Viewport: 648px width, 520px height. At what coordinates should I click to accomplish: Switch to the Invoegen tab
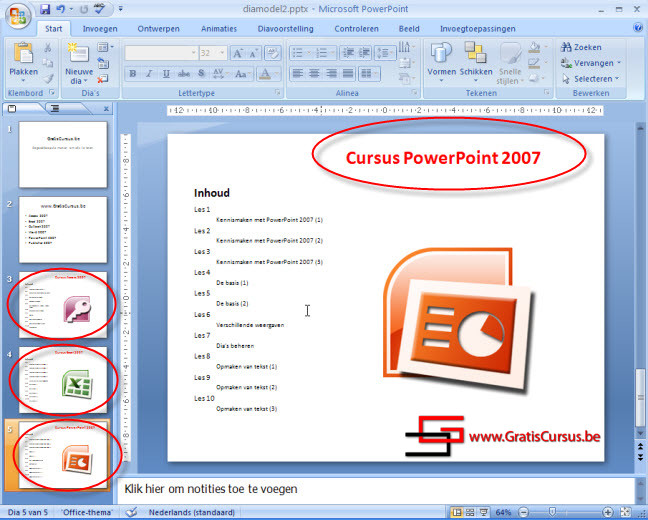100,29
